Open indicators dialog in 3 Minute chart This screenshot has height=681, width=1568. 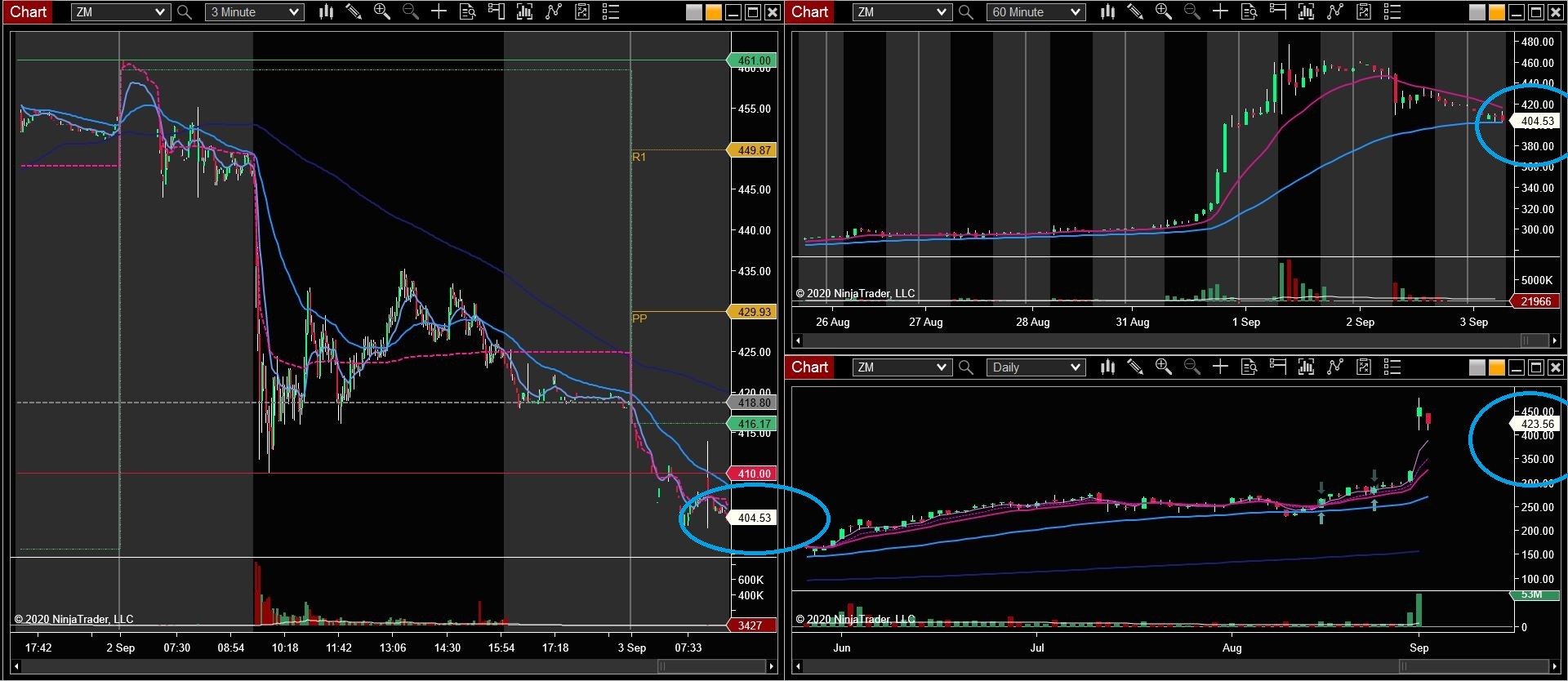[x=524, y=11]
